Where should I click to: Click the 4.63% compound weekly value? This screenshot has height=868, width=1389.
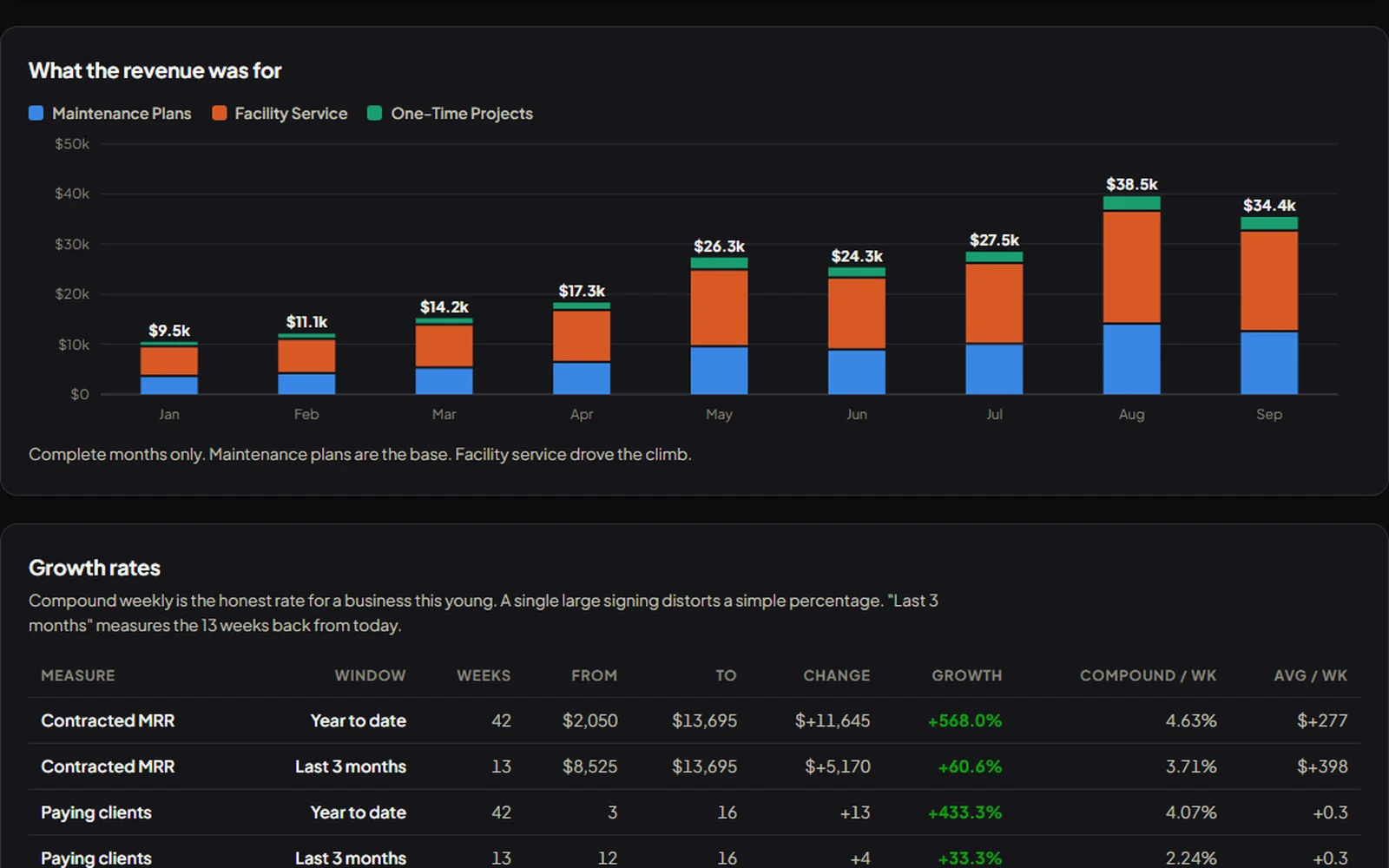pos(1191,720)
